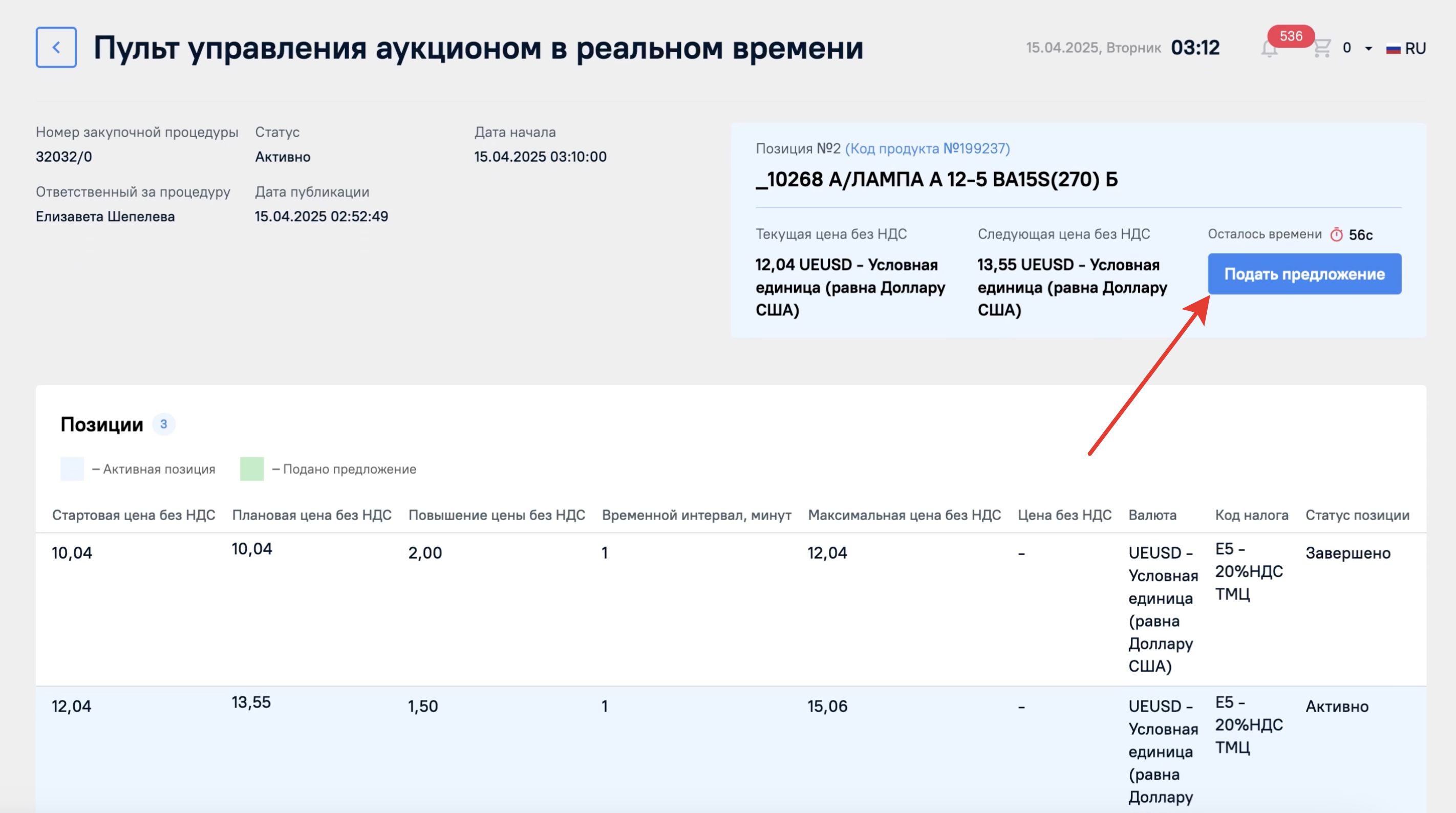Click the red timer clock icon
Viewport: 1456px width, 813px height.
[x=1336, y=234]
